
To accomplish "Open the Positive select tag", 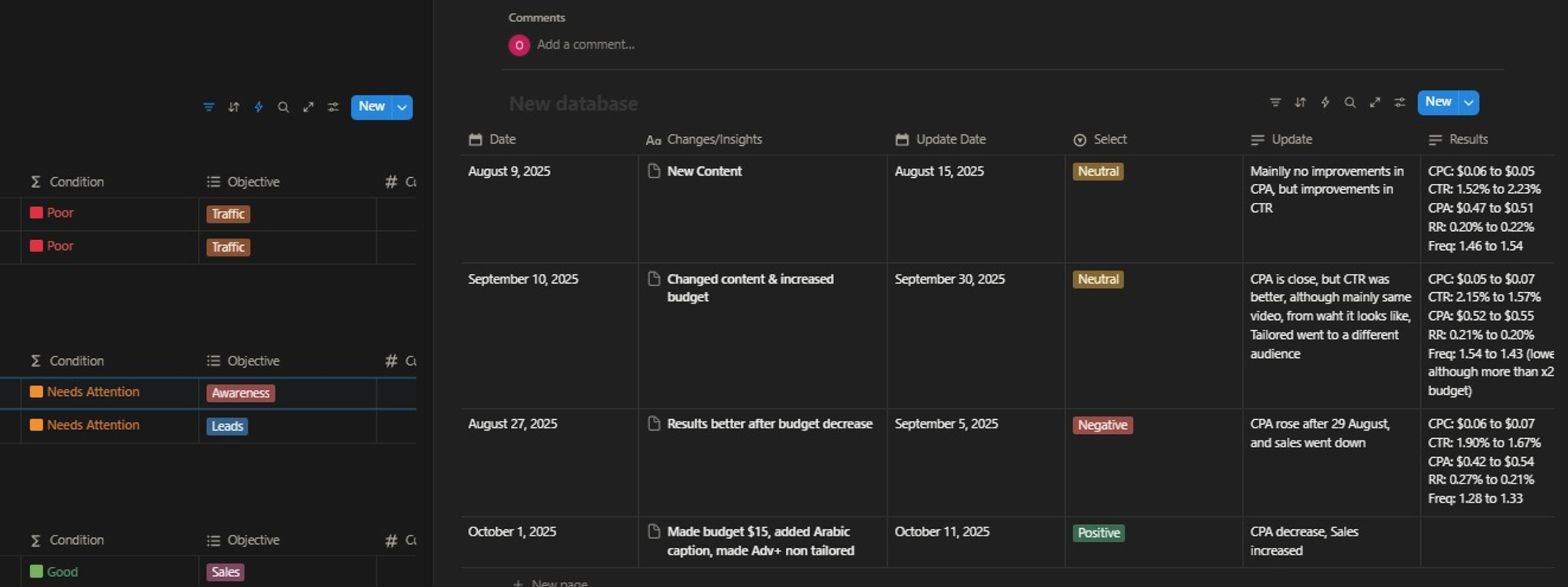I will 1099,533.
